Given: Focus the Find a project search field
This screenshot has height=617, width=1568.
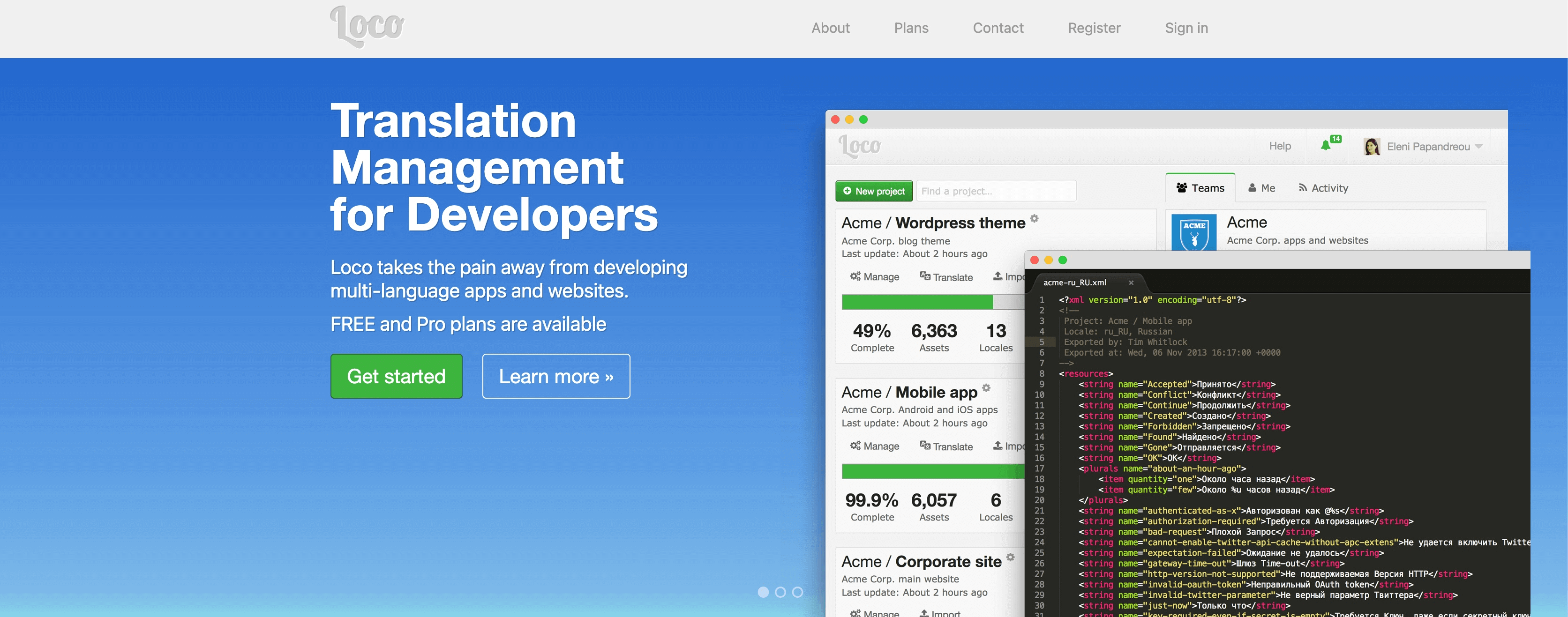Looking at the screenshot, I should click(996, 191).
